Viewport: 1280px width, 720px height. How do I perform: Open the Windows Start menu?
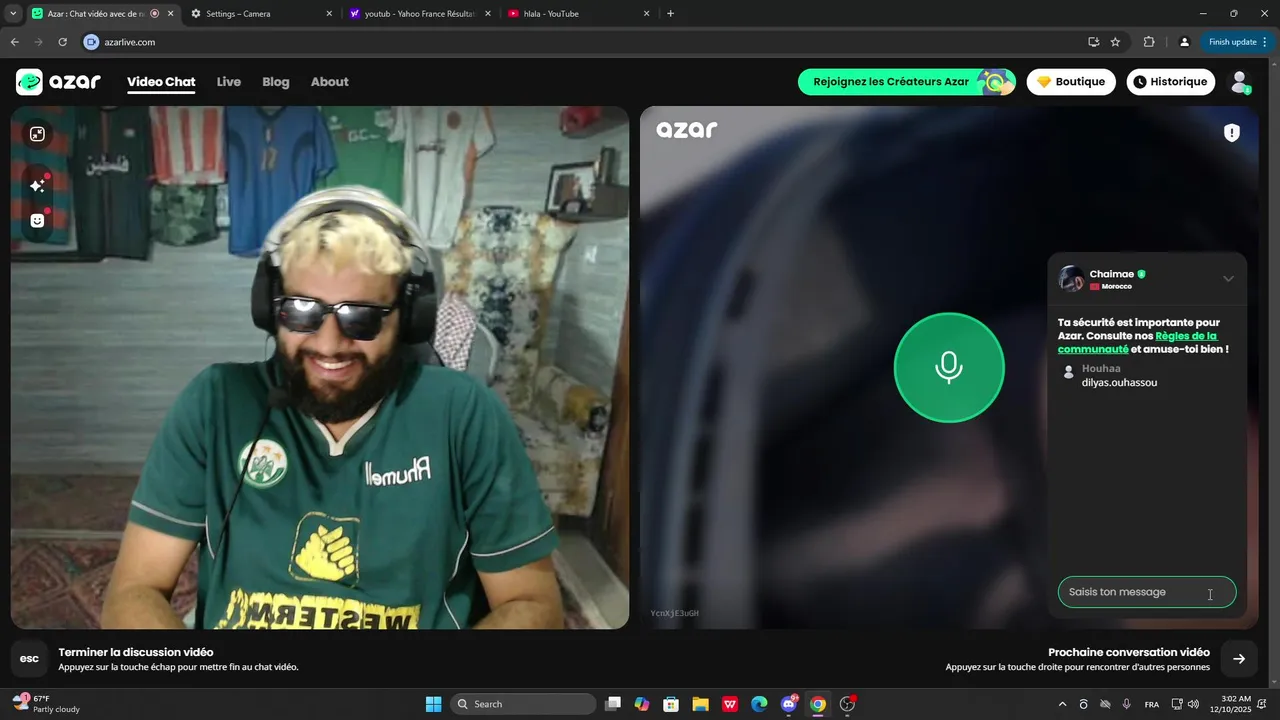point(433,704)
